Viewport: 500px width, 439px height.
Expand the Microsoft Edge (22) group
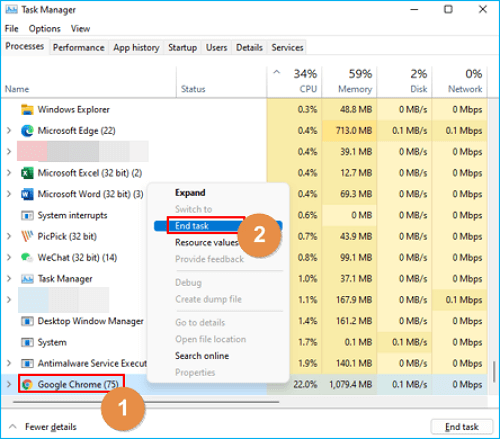click(9, 131)
